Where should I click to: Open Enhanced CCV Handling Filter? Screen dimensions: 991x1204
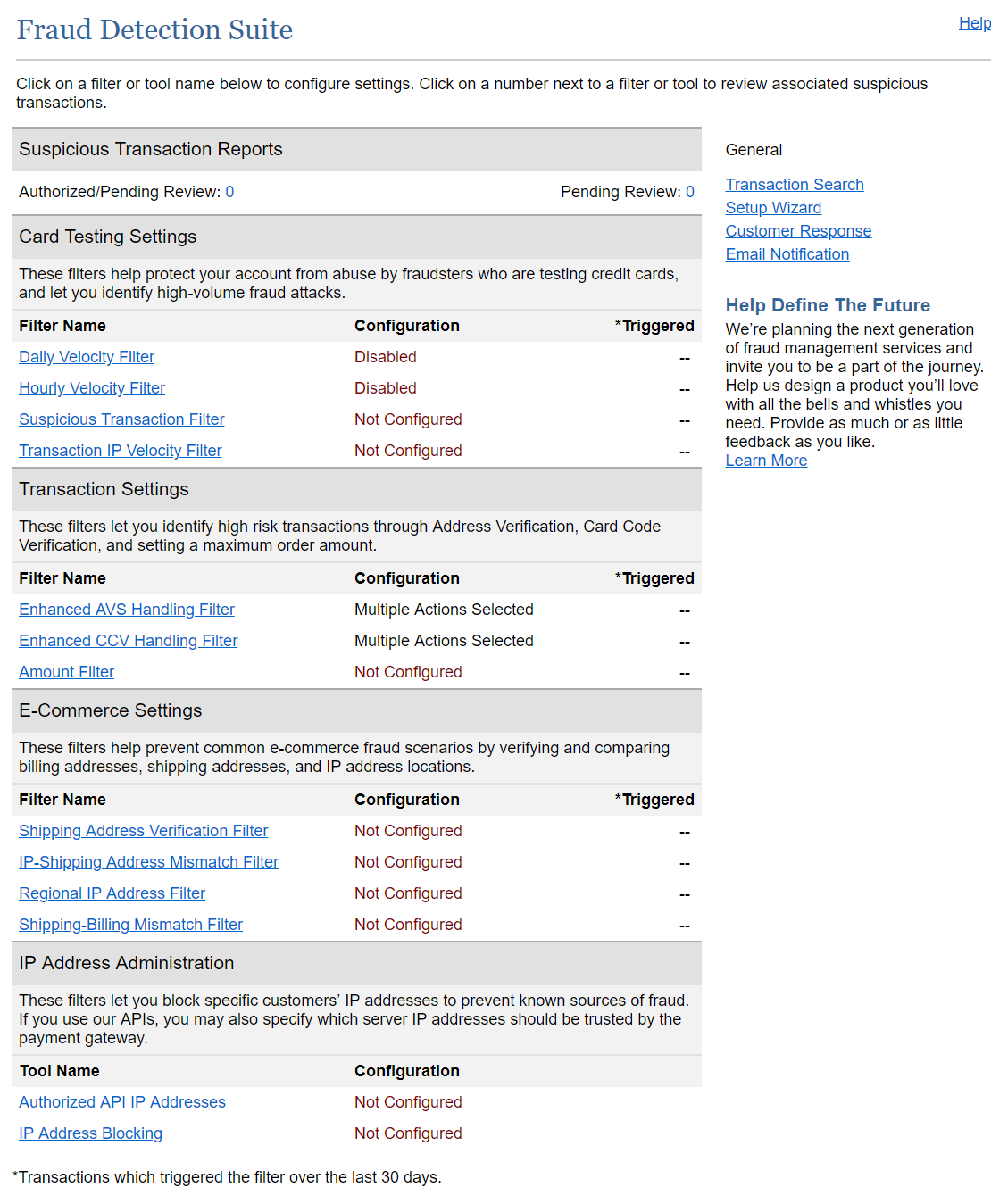[x=129, y=641]
